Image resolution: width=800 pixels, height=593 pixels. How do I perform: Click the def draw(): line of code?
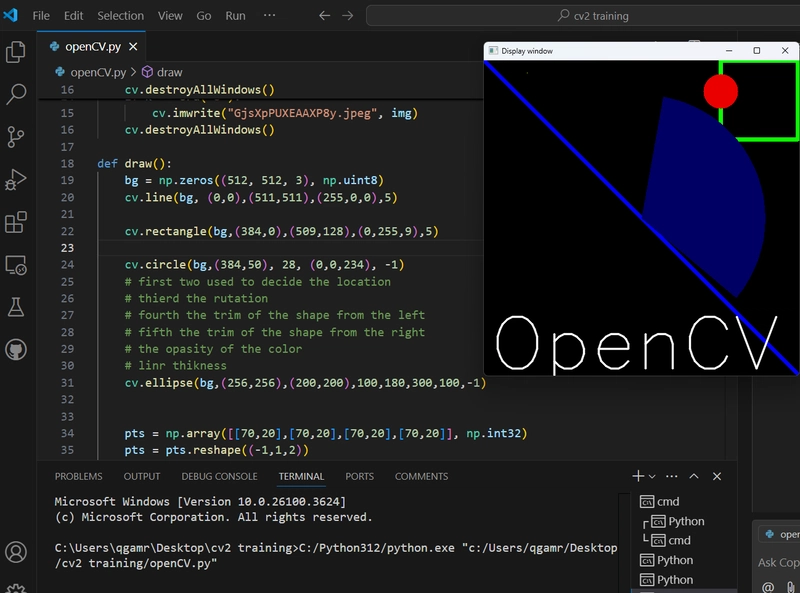tap(135, 164)
